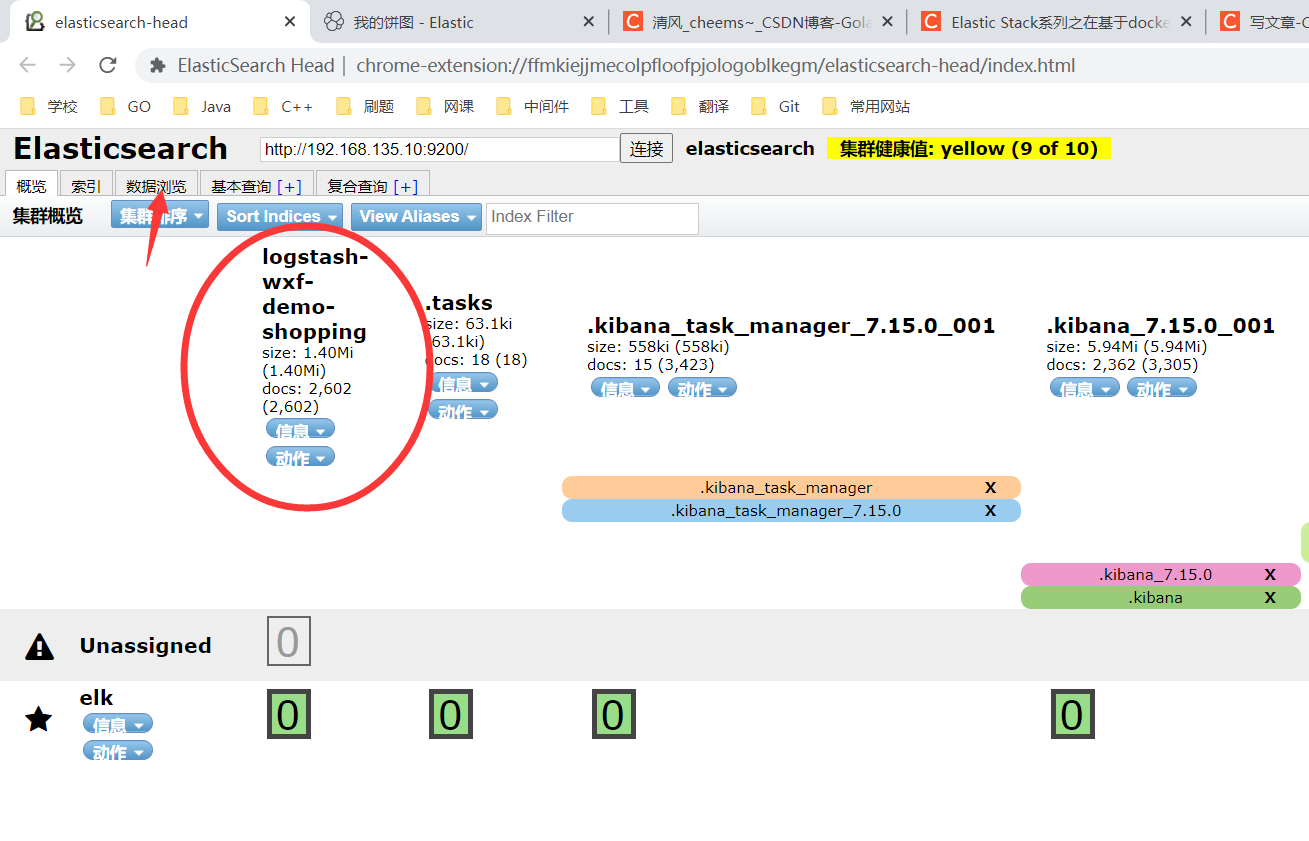
Task: Reload the page with refresh icon
Action: (x=108, y=65)
